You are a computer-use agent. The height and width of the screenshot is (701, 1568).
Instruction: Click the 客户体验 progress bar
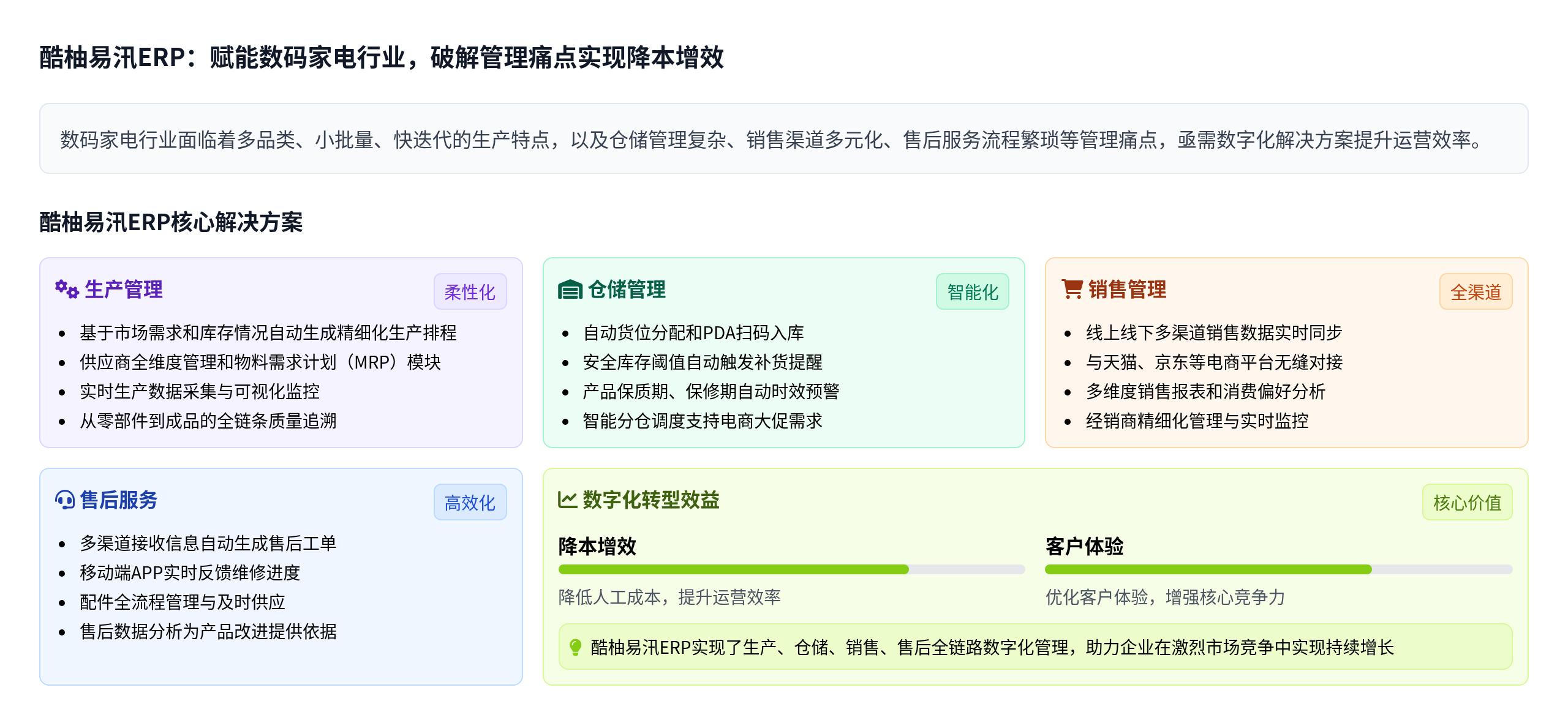coord(1278,569)
